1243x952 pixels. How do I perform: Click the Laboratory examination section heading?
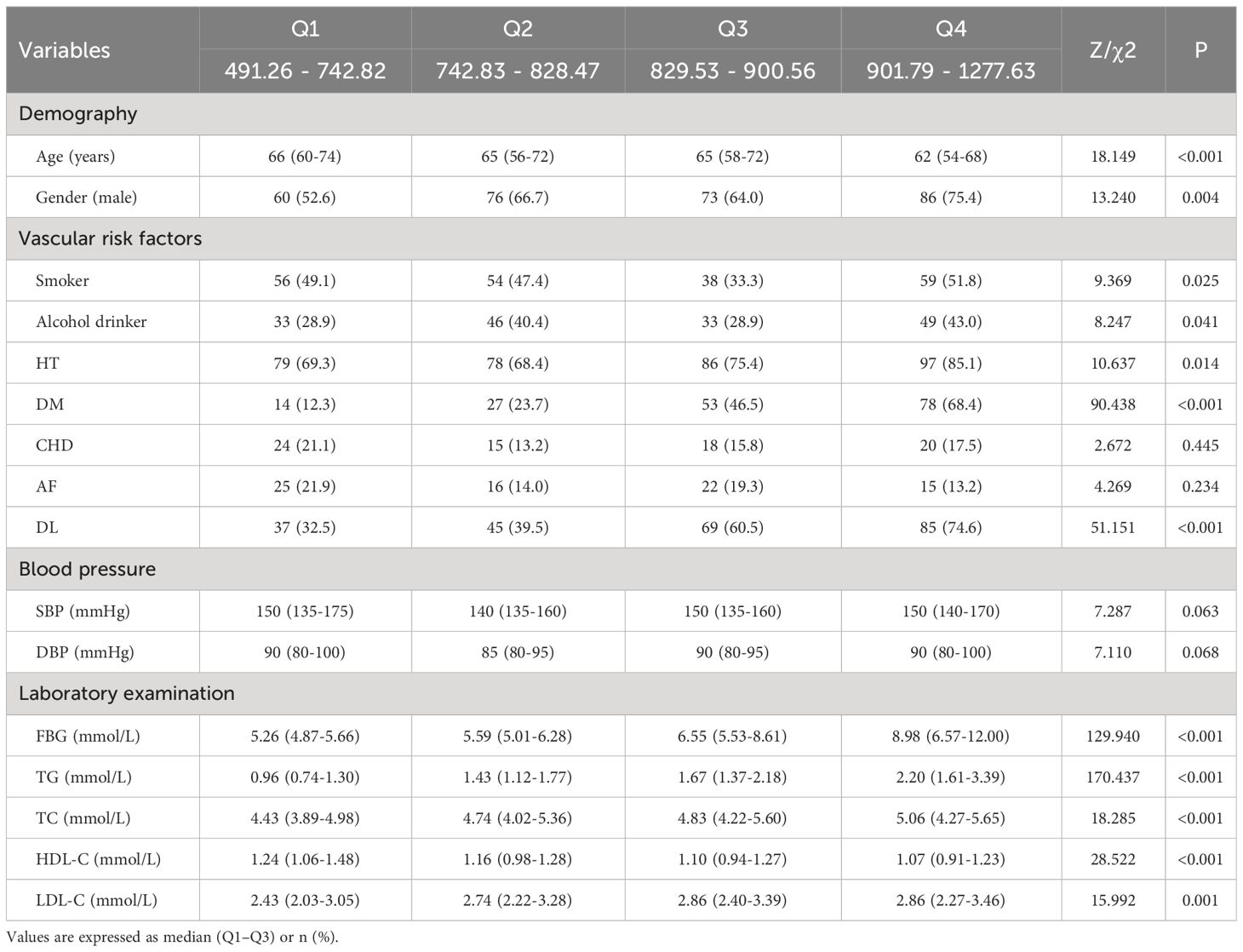[127, 694]
